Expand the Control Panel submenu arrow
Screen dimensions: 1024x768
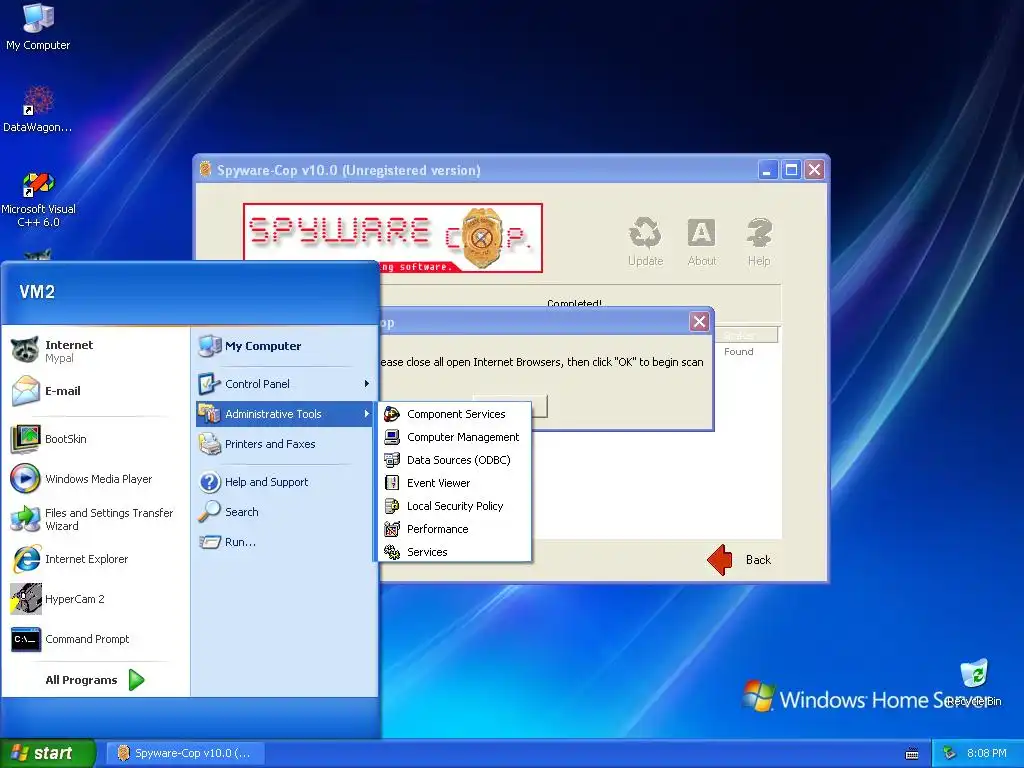pyautogui.click(x=366, y=384)
